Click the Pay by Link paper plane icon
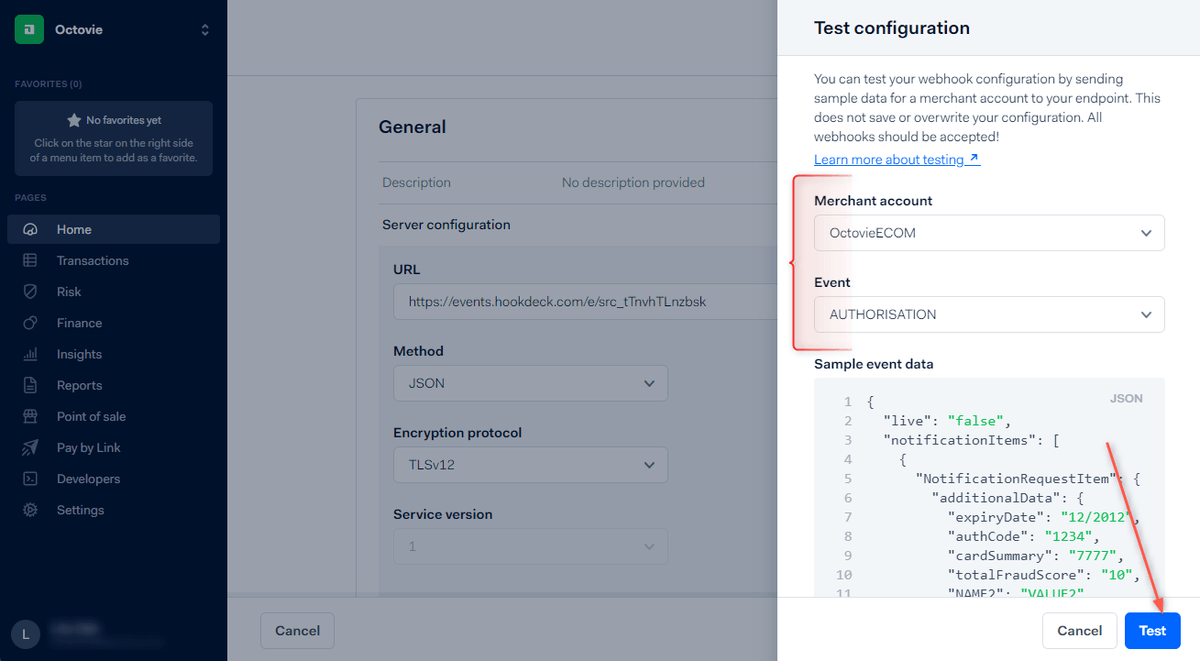1200x661 pixels. [x=30, y=447]
